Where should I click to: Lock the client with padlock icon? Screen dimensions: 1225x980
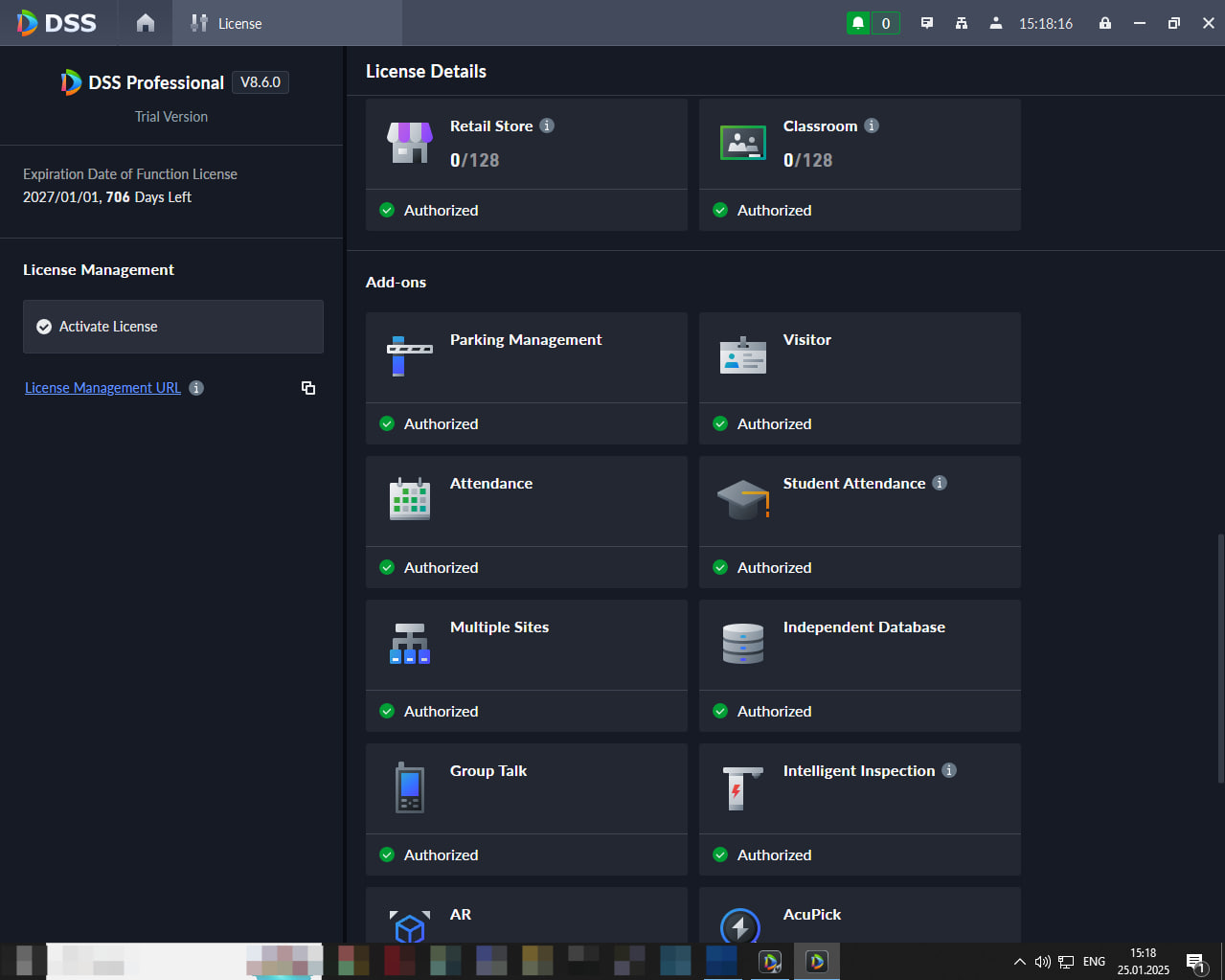pyautogui.click(x=1105, y=23)
